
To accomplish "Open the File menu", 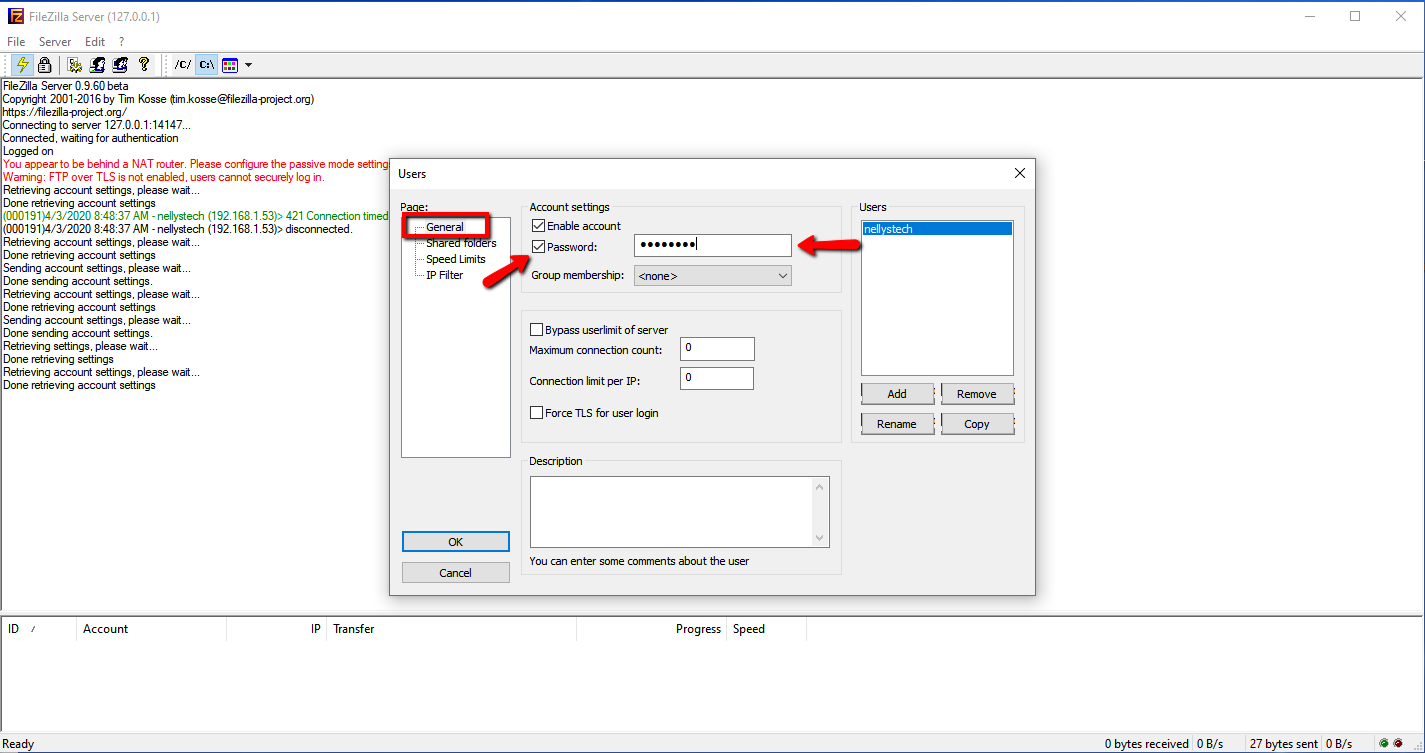I will point(16,42).
